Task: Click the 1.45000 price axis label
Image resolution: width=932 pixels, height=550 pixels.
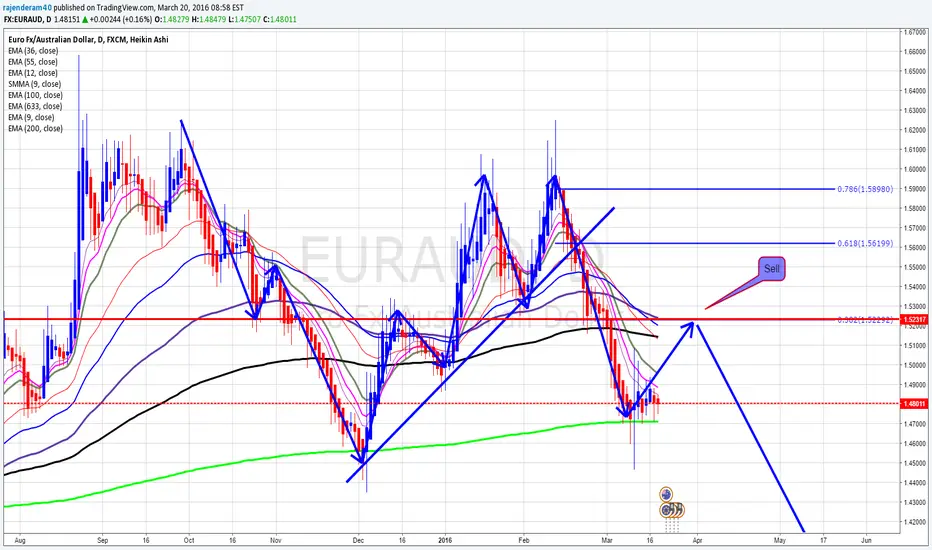Action: pyautogui.click(x=916, y=463)
